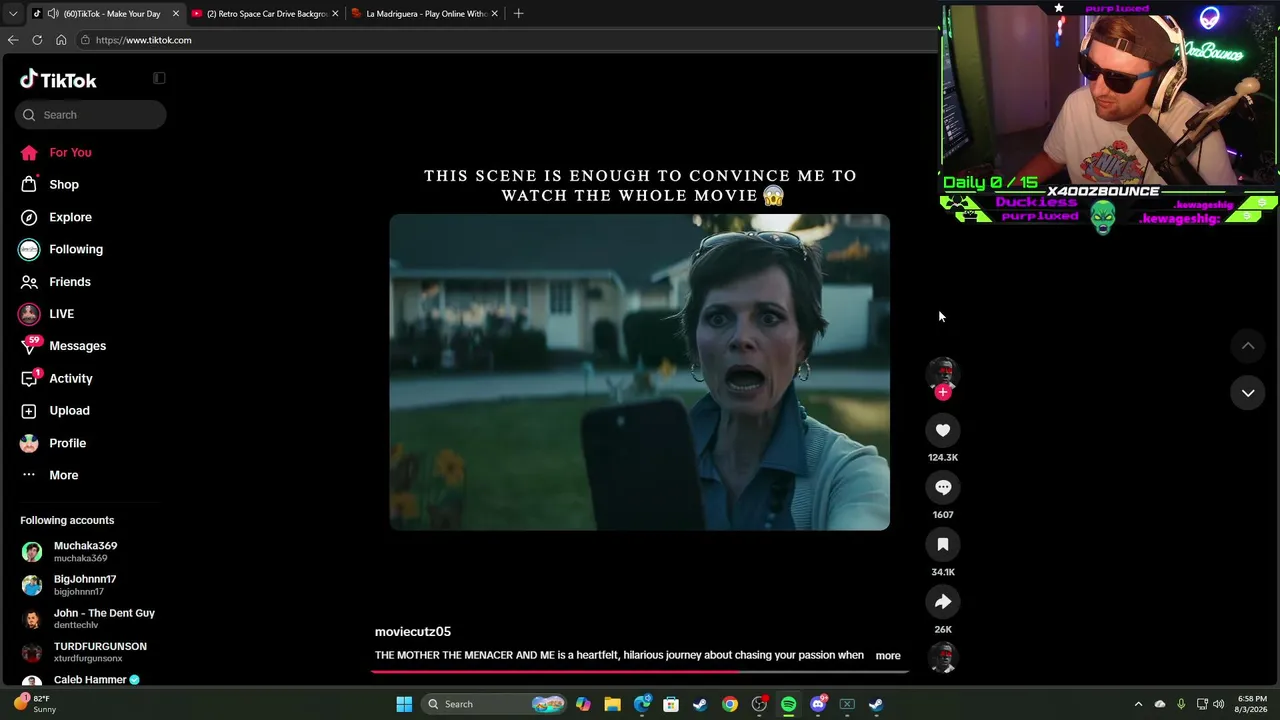Screen dimensions: 1280x720
Task: Open Google Chrome from the taskbar
Action: coord(730,704)
